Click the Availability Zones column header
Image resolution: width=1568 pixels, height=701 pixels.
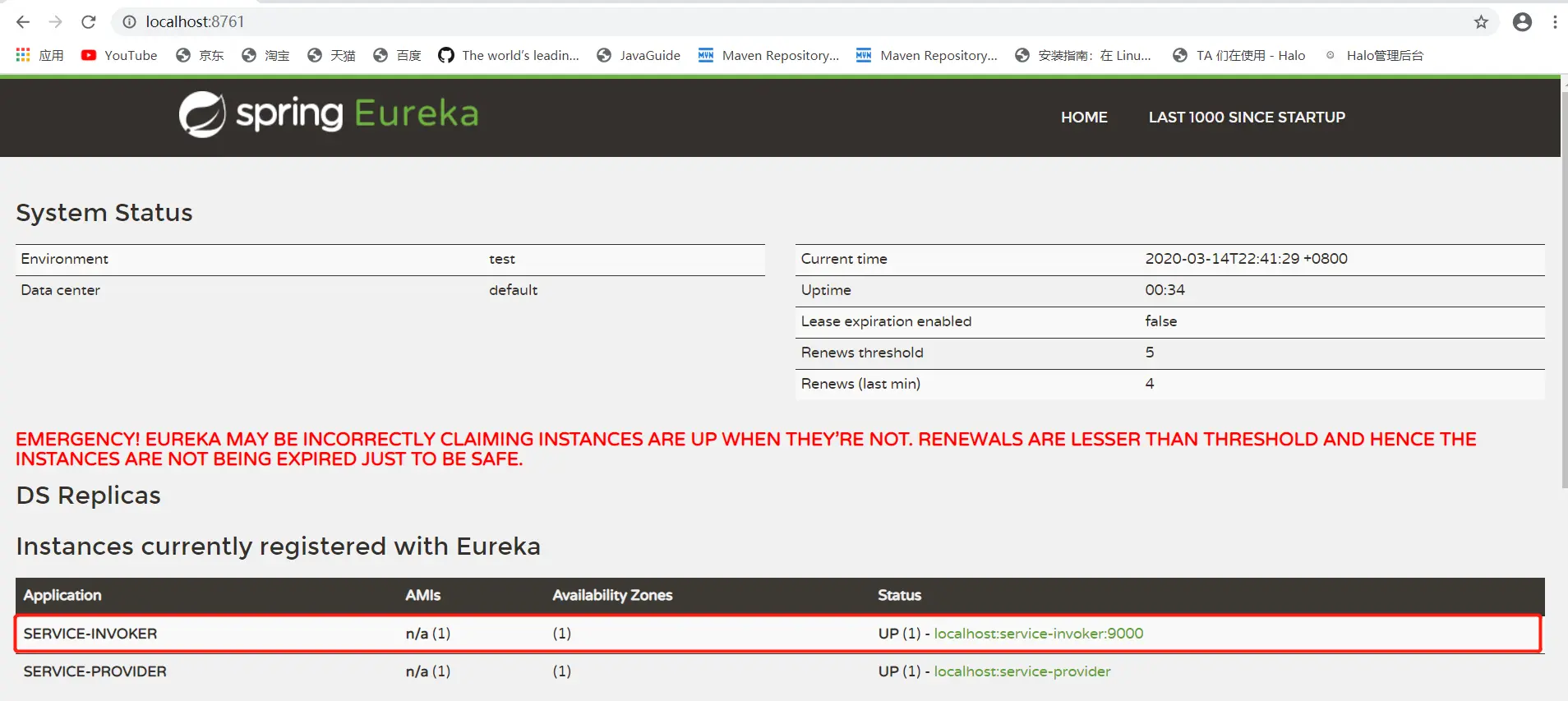click(x=612, y=595)
